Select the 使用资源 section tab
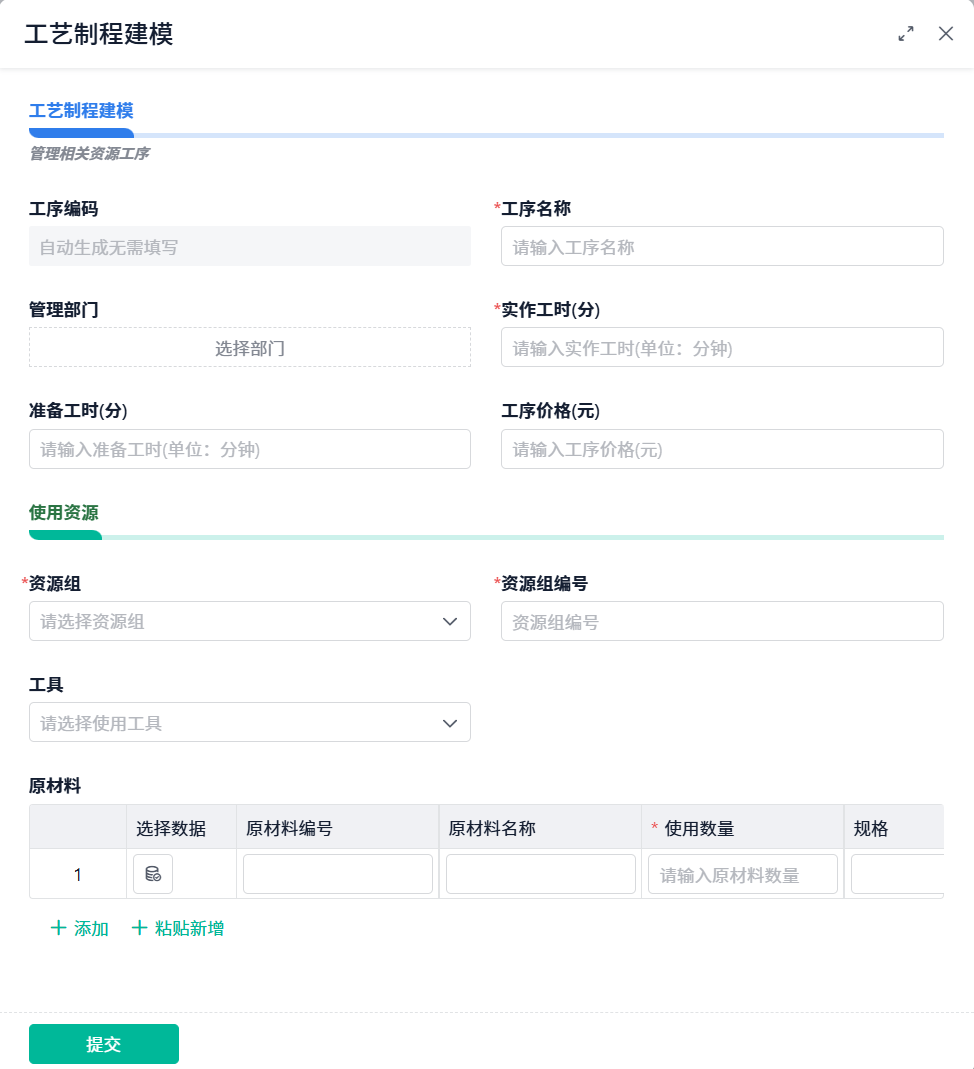This screenshot has height=1069, width=974. (x=64, y=513)
